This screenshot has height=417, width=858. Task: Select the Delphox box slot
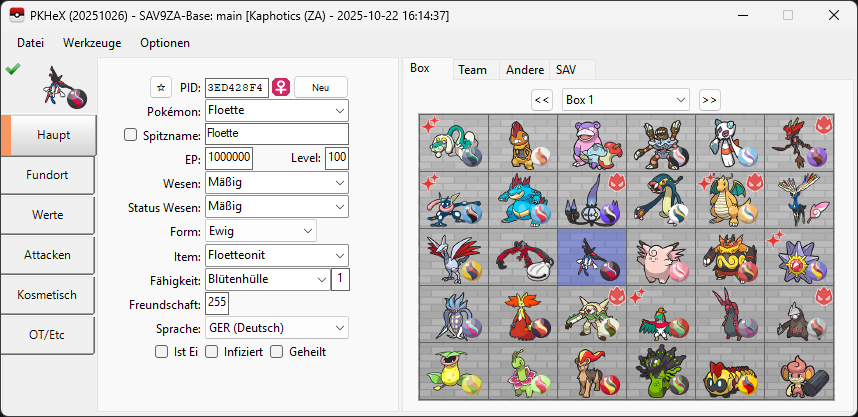(x=523, y=314)
